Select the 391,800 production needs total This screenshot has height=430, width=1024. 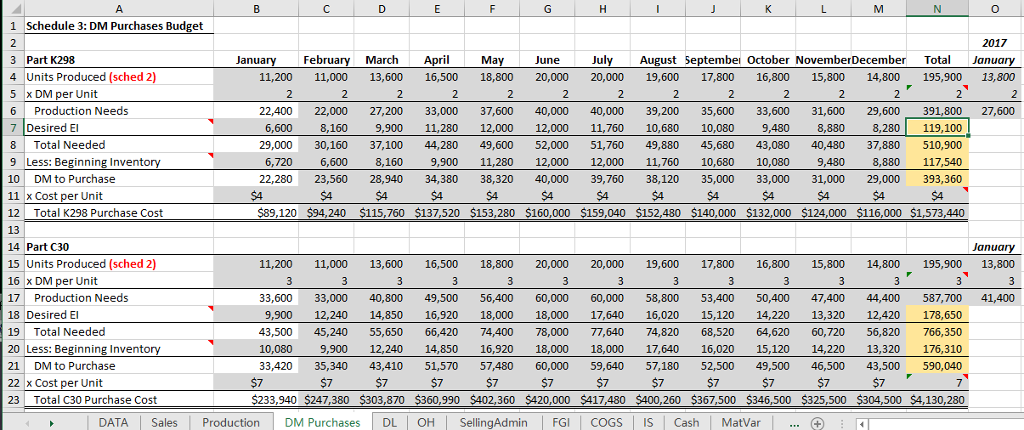[x=936, y=110]
